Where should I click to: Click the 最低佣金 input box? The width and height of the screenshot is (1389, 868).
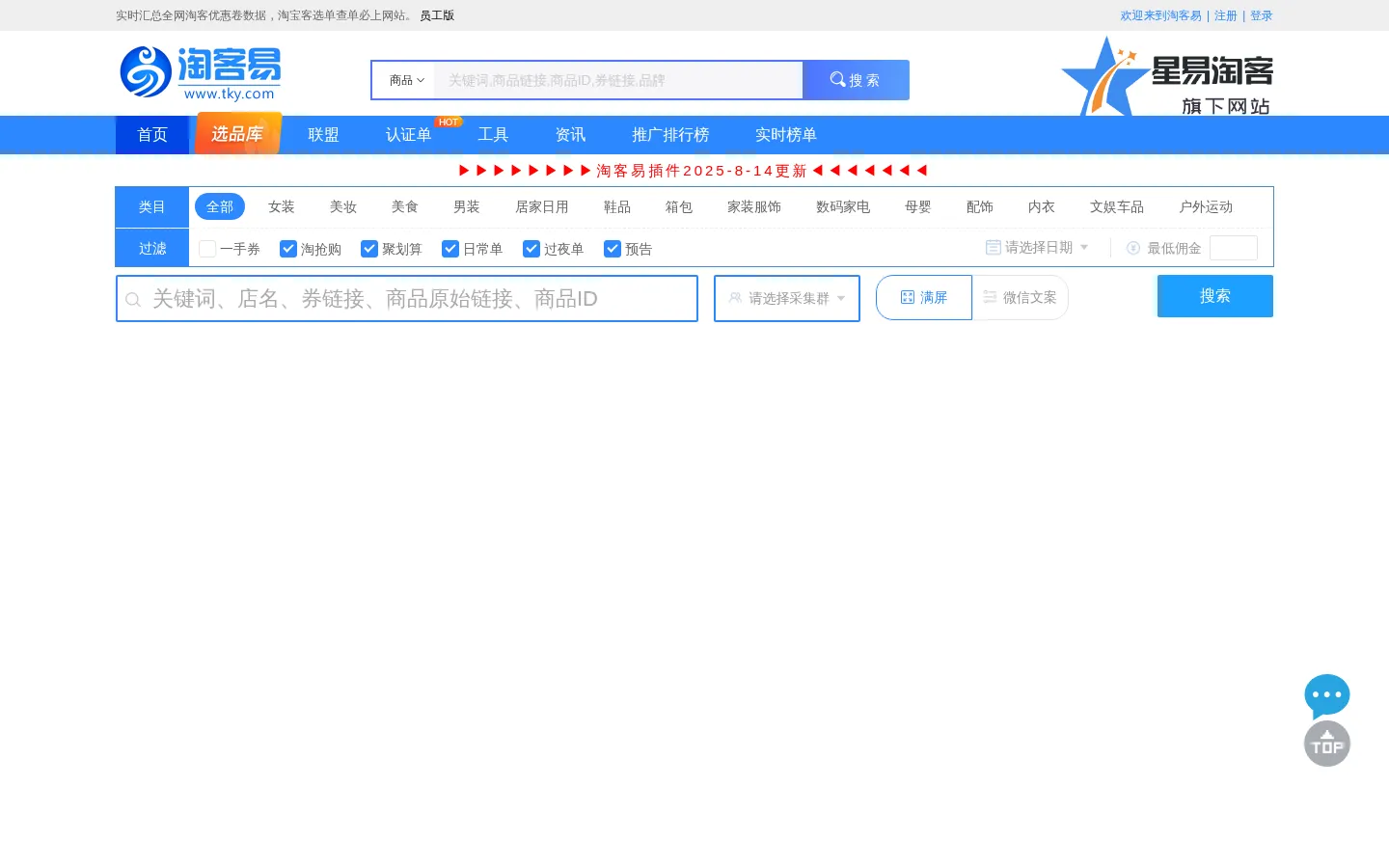[1234, 248]
